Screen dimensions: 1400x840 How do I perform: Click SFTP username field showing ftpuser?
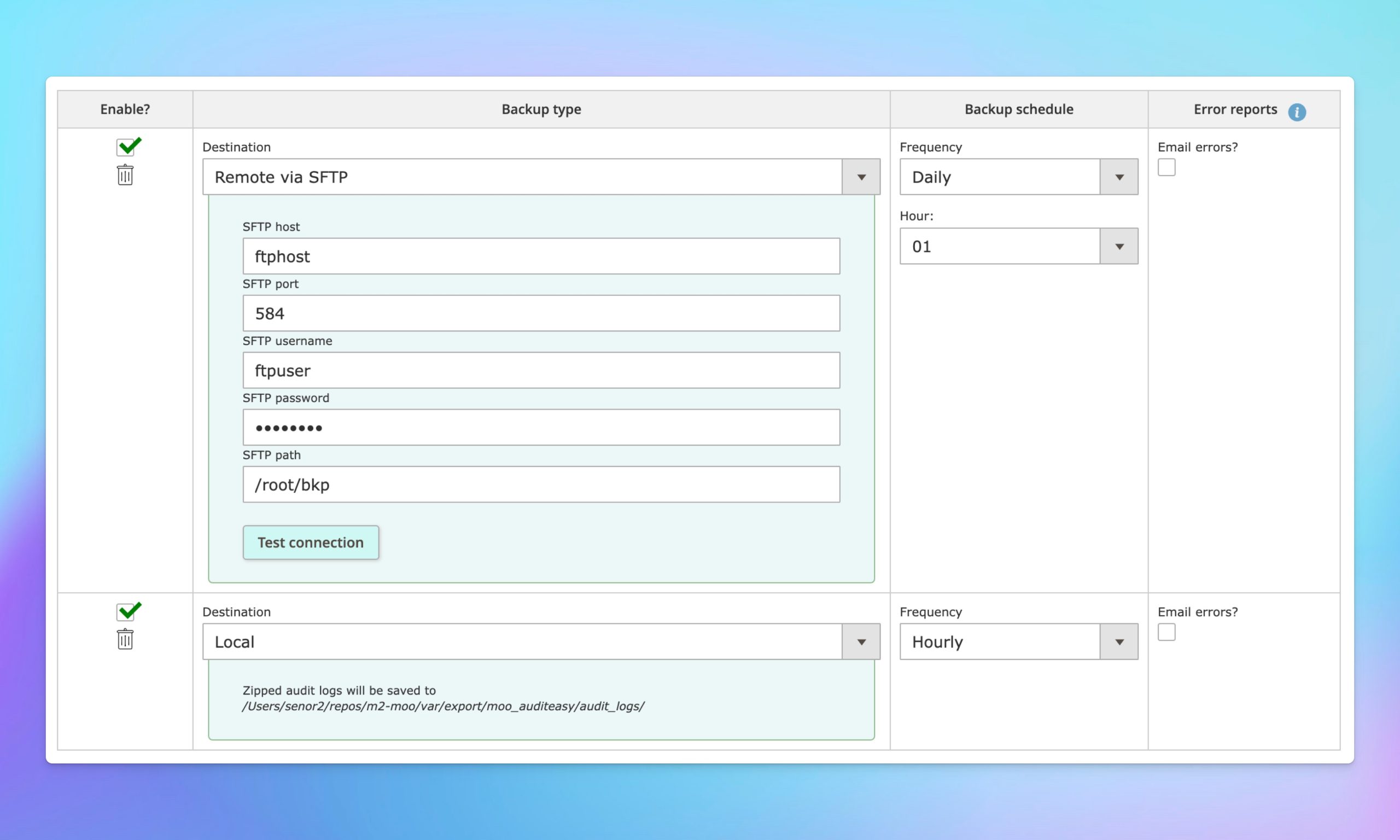click(x=541, y=370)
